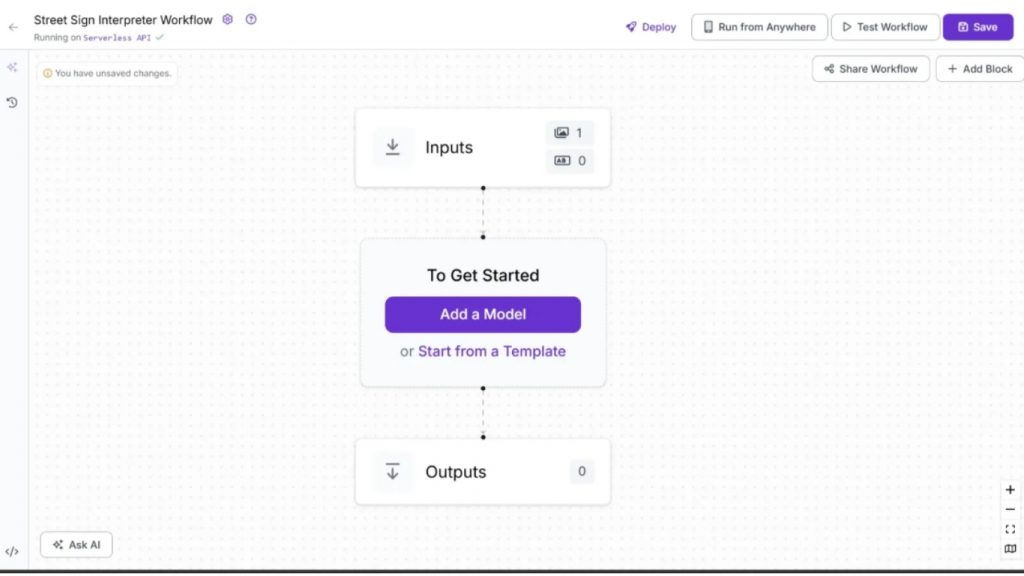
Task: Go back using the left arrow icon
Action: pos(12,26)
